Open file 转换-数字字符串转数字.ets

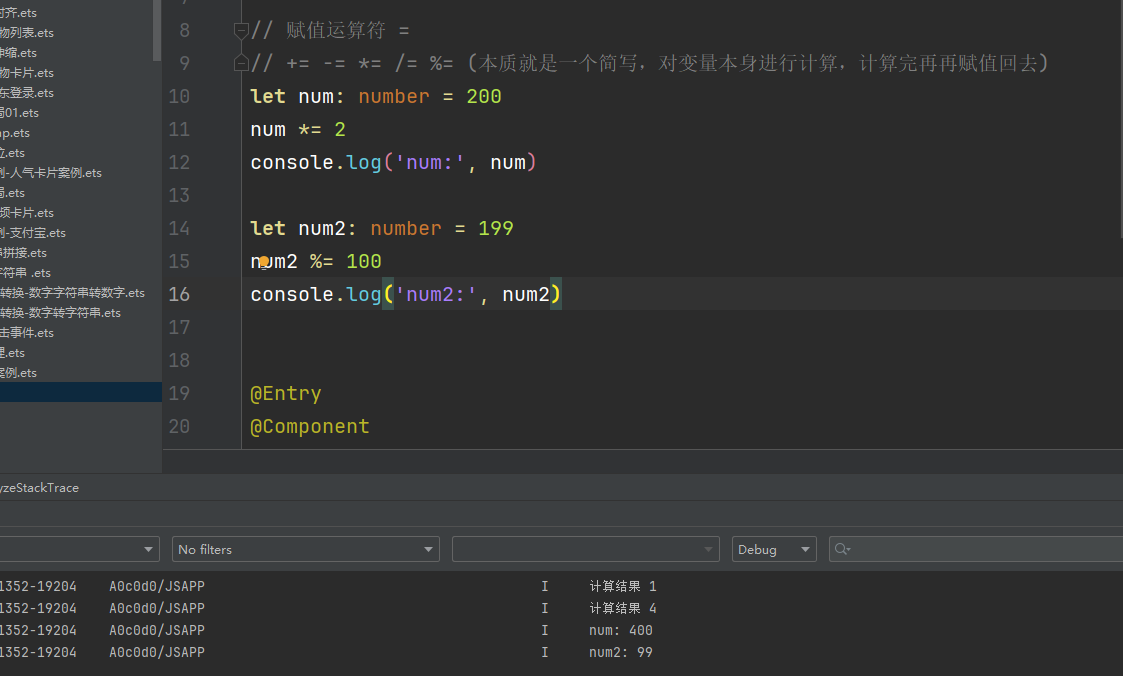[72, 293]
